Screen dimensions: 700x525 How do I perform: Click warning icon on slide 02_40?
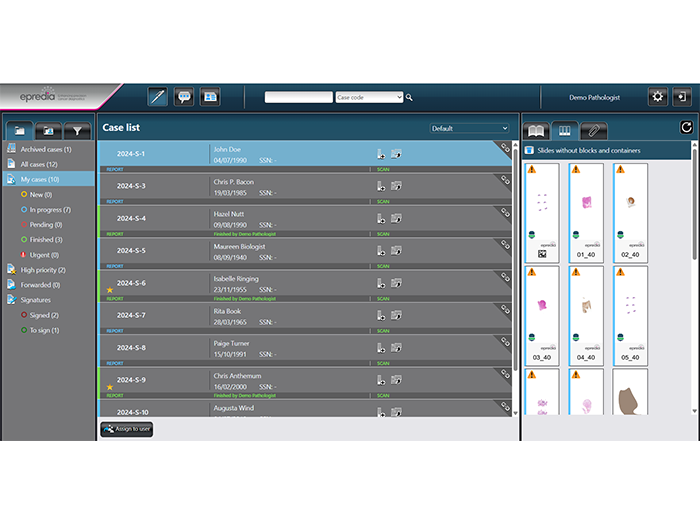click(621, 170)
